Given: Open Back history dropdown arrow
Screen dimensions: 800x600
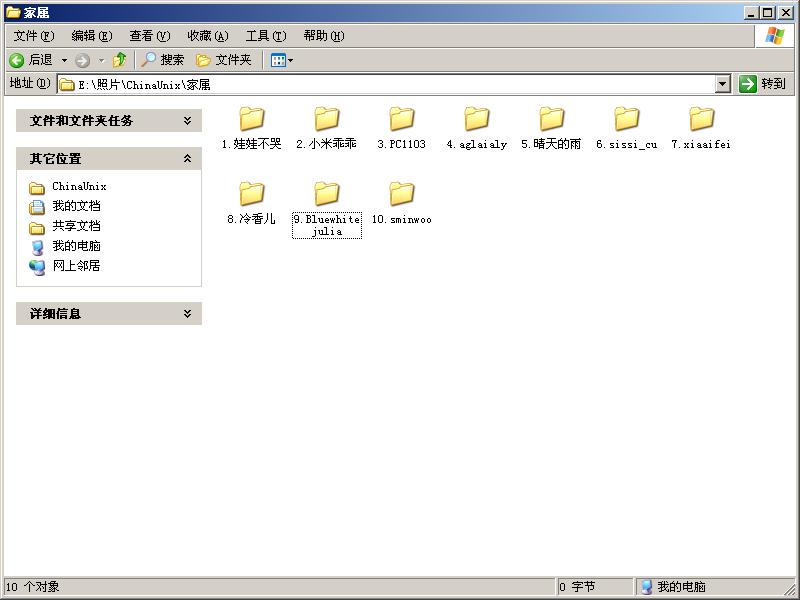Looking at the screenshot, I should tap(64, 60).
